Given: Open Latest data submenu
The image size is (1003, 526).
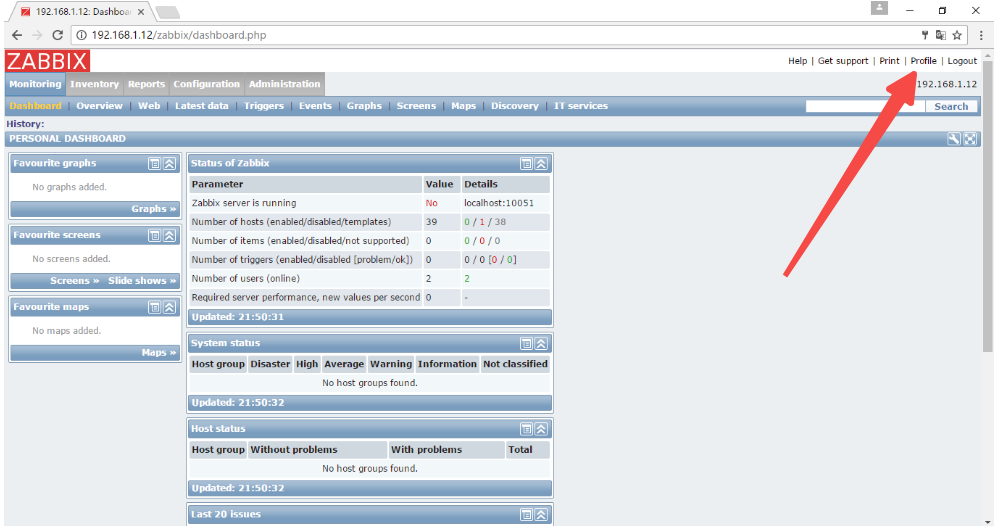Looking at the screenshot, I should [201, 106].
